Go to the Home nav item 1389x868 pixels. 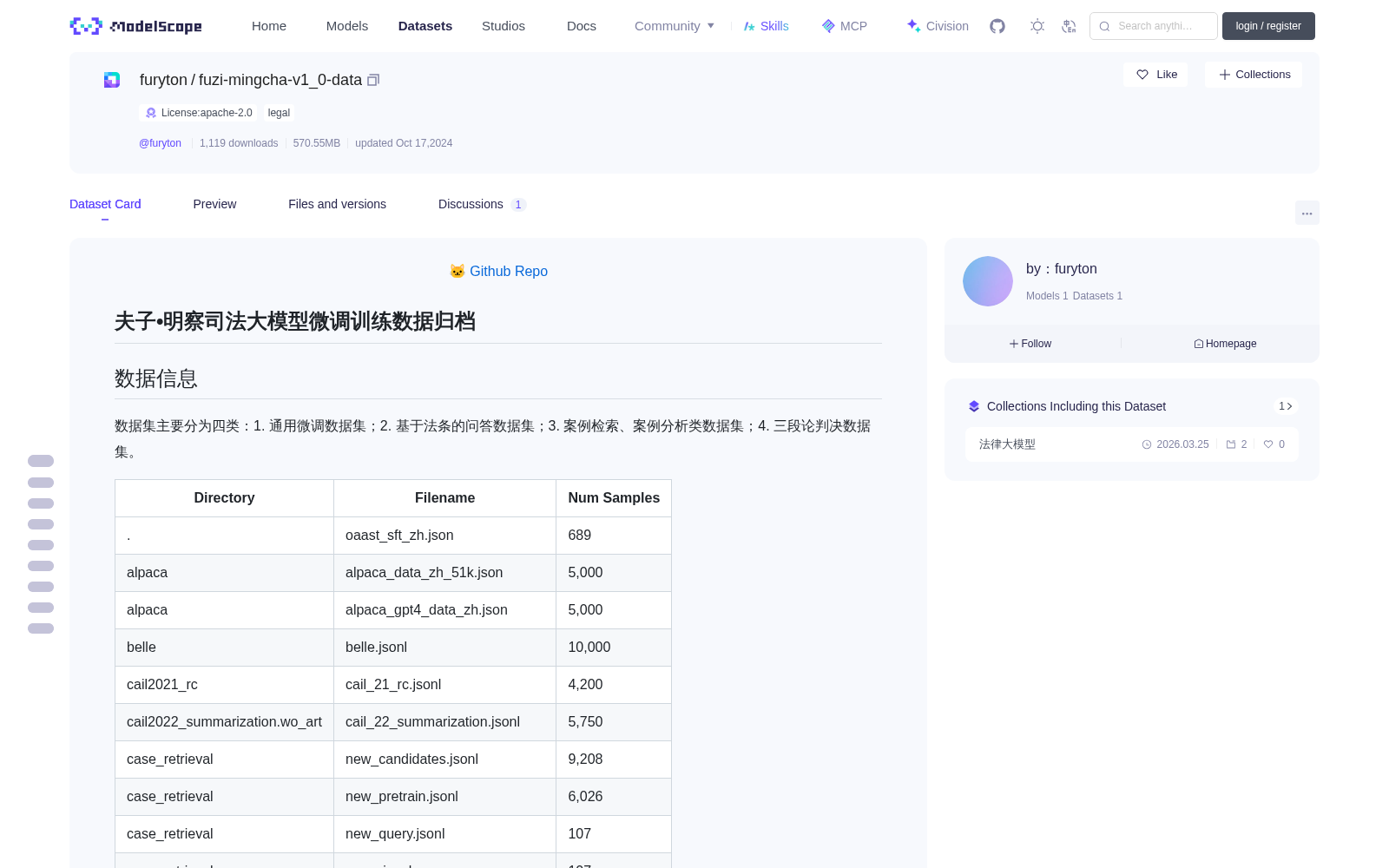click(x=269, y=26)
